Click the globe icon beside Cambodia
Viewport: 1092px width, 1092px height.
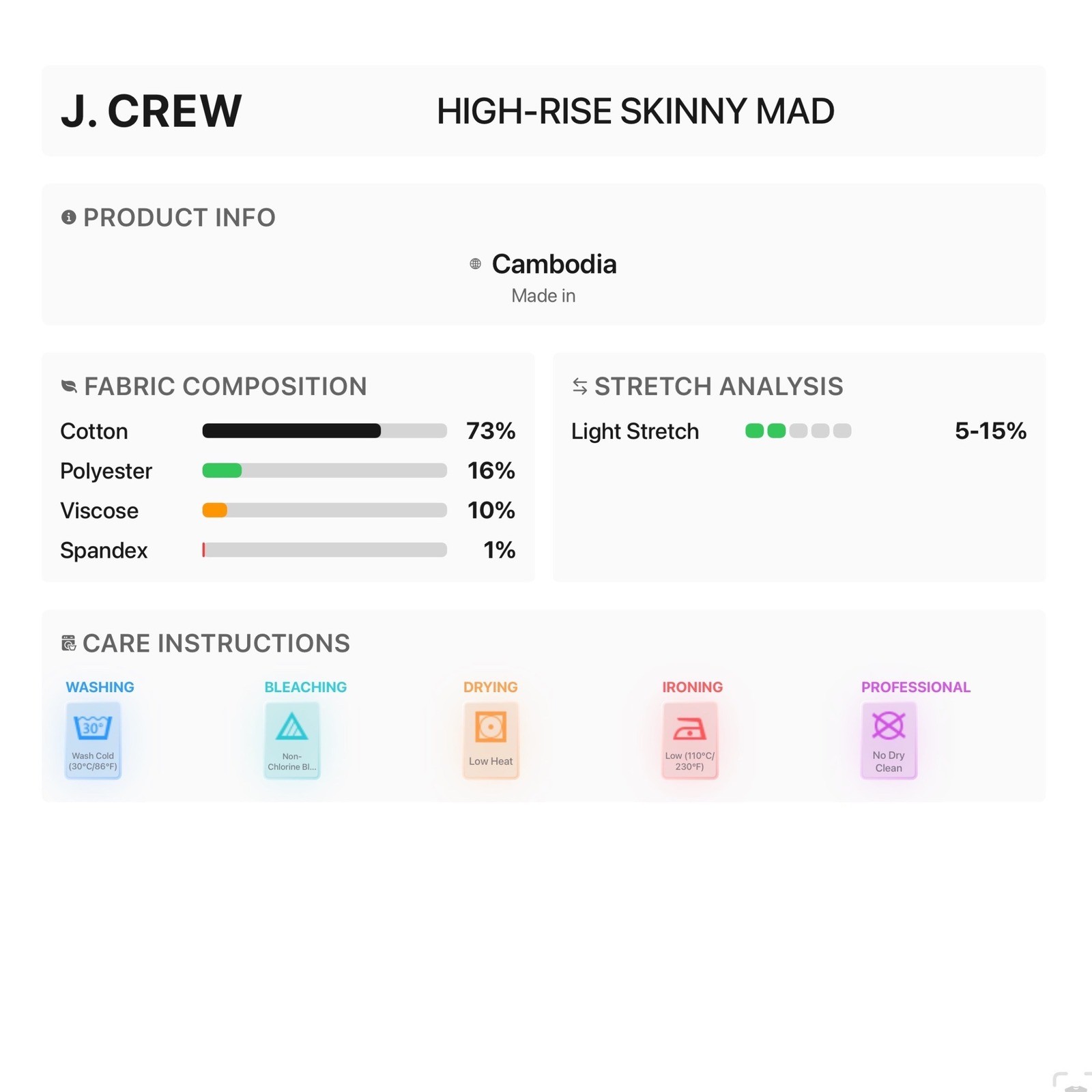pos(476,264)
